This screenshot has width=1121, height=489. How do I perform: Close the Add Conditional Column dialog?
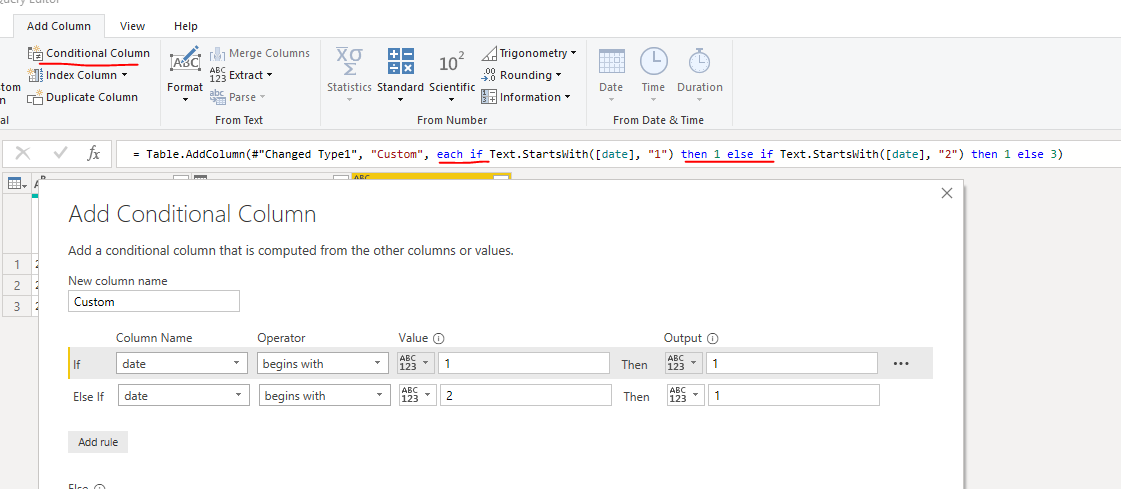(947, 193)
